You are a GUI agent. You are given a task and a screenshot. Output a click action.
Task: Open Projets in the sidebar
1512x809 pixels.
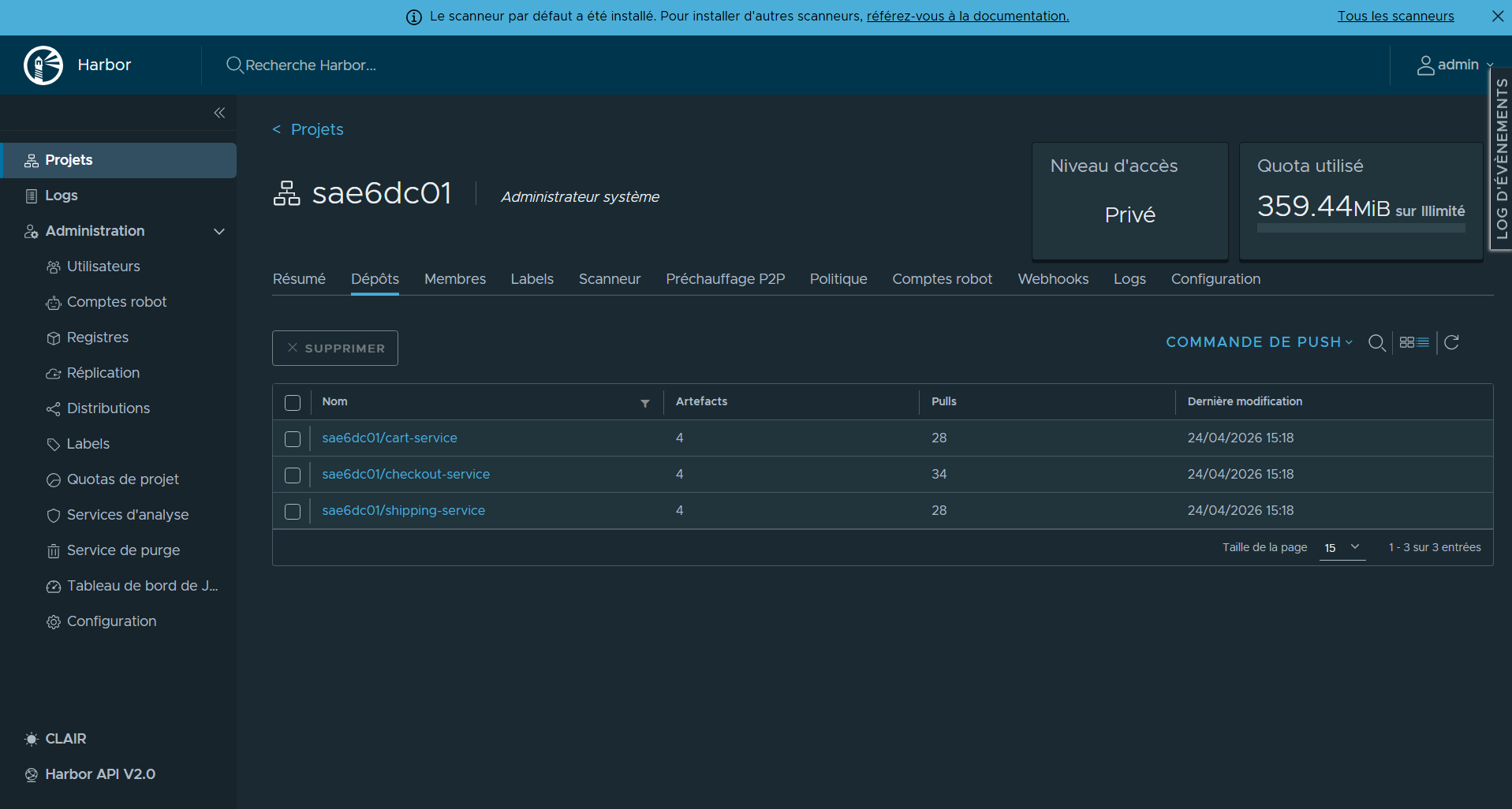(x=118, y=160)
